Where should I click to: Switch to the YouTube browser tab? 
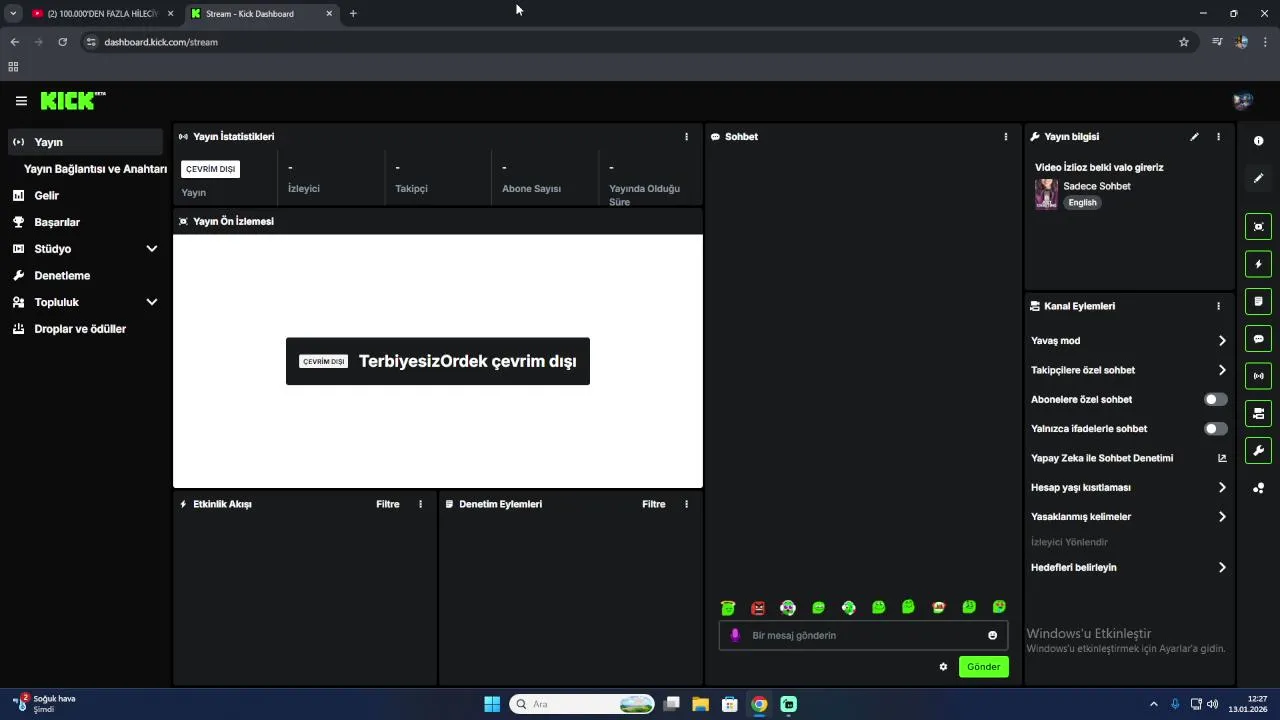(x=102, y=14)
